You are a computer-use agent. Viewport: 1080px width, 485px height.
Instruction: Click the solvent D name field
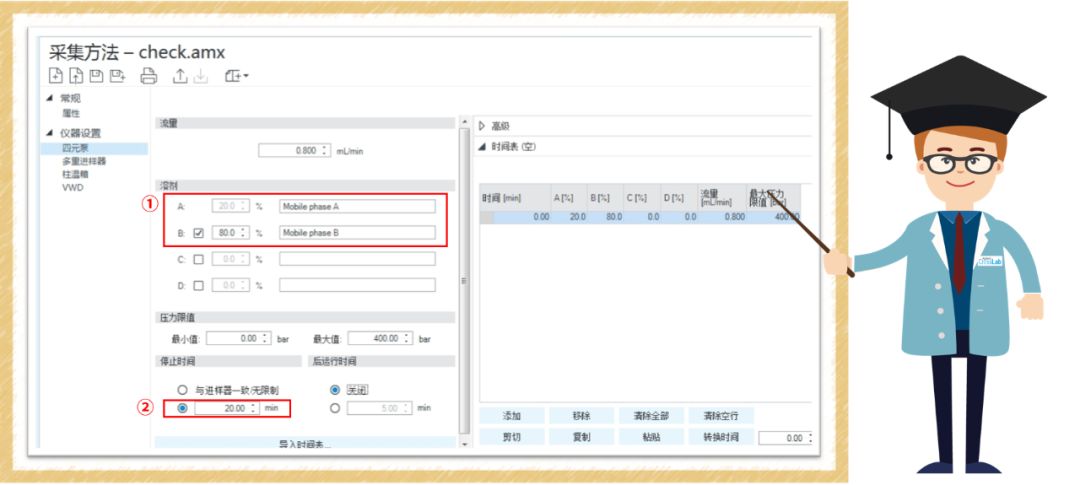click(357, 285)
